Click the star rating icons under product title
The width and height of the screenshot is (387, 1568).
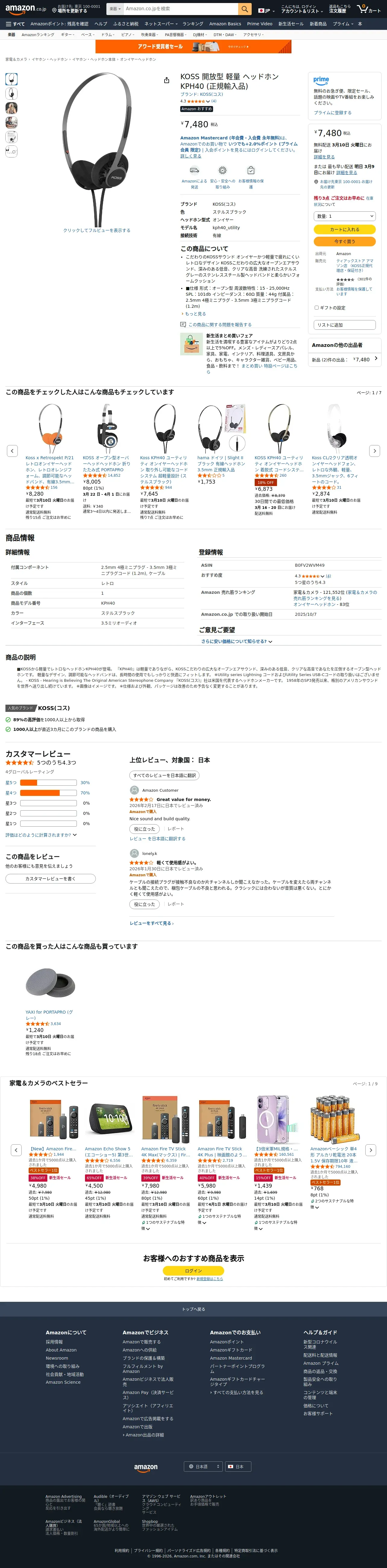[x=196, y=101]
